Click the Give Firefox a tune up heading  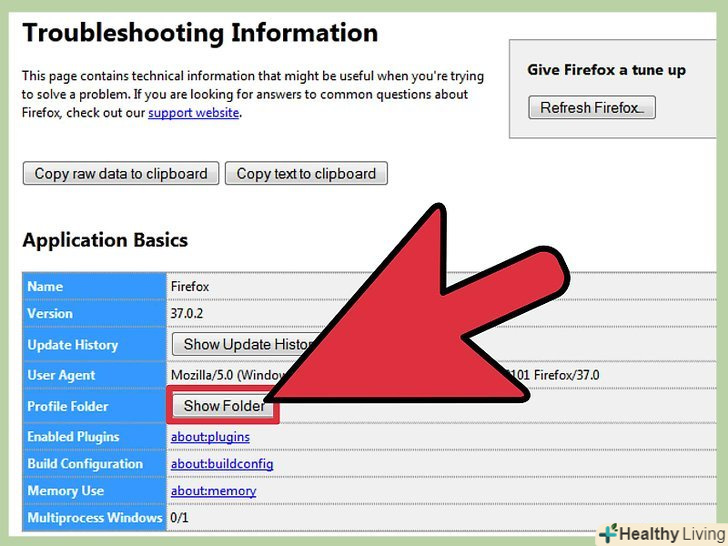point(606,70)
